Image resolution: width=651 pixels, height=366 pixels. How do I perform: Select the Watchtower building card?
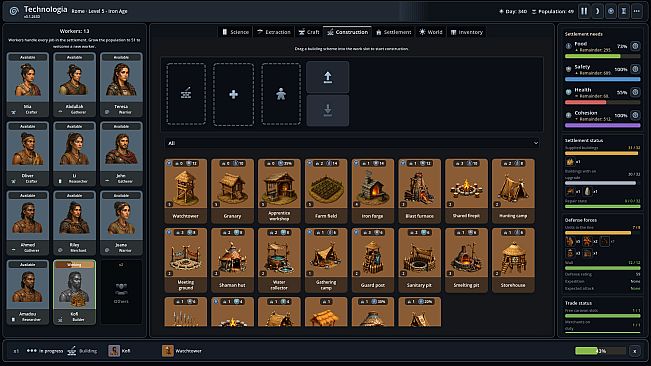pyautogui.click(x=185, y=190)
